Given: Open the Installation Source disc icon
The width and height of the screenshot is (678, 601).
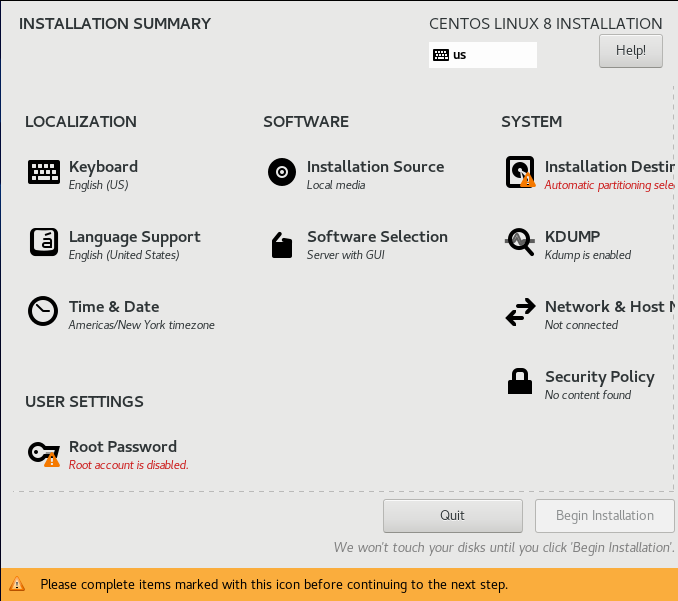Looking at the screenshot, I should click(282, 172).
